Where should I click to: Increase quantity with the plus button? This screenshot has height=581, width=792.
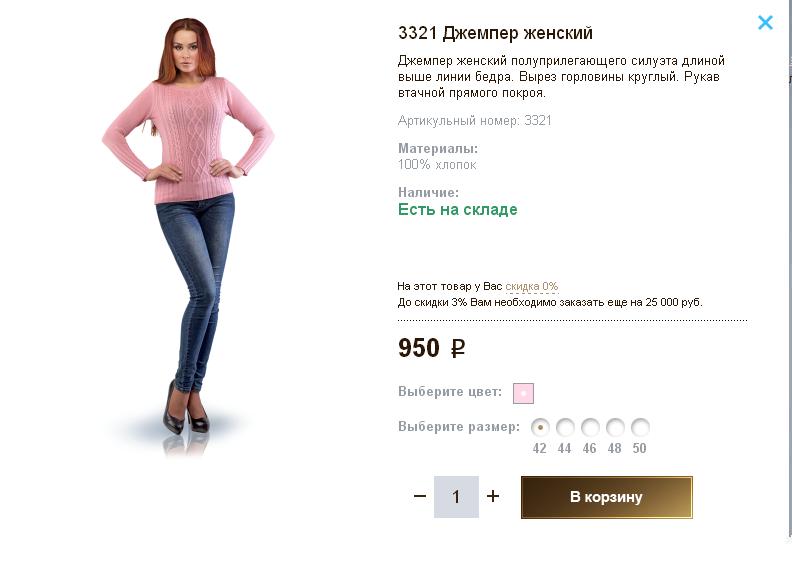493,496
